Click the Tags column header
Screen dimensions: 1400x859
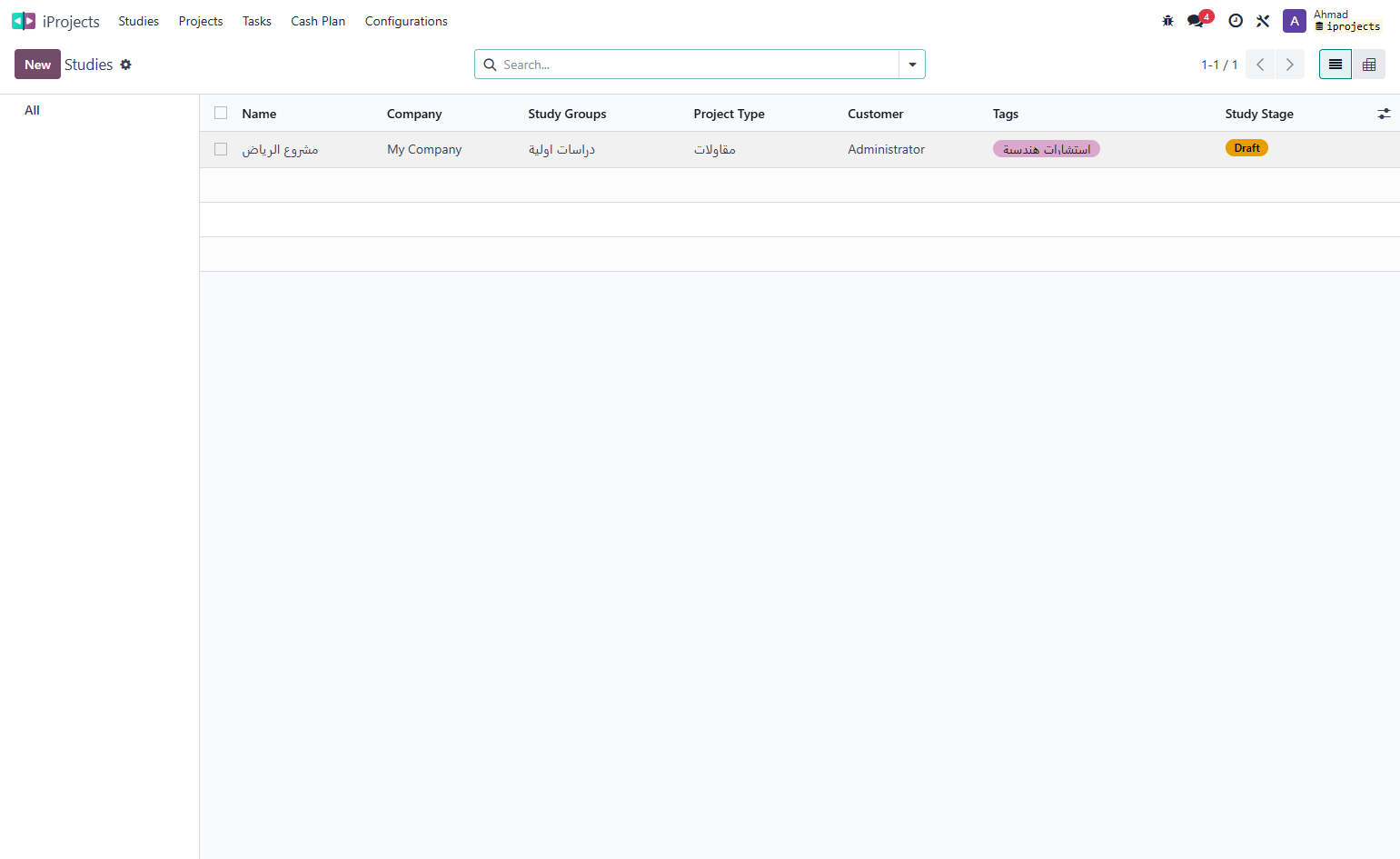1006,114
